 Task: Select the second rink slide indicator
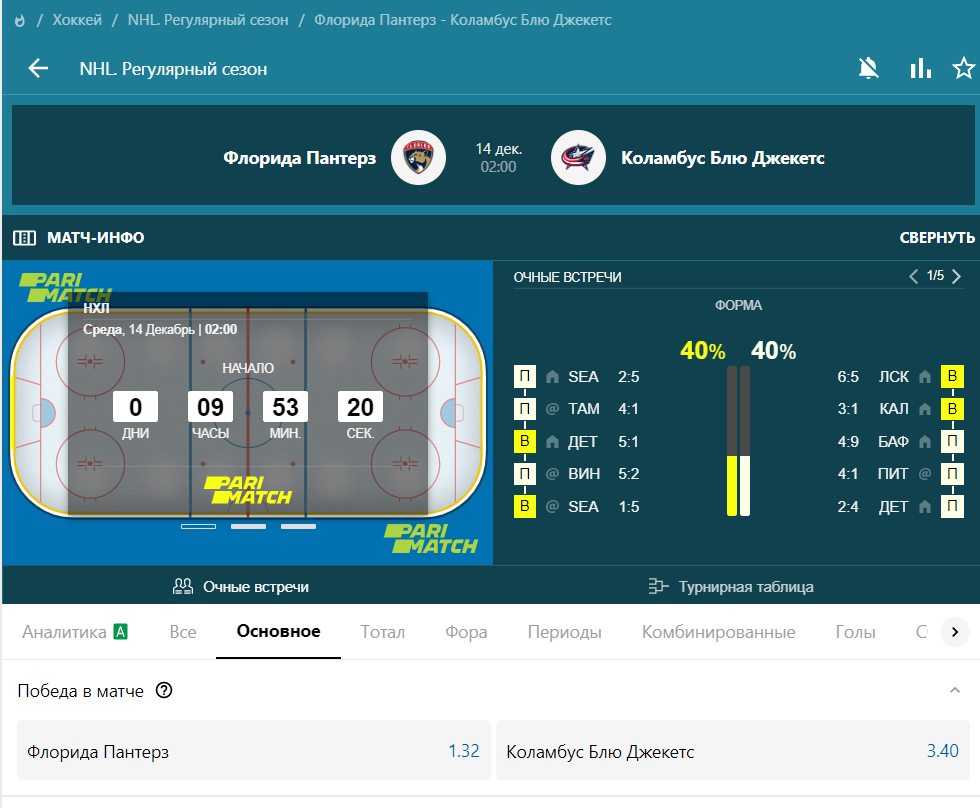click(248, 526)
